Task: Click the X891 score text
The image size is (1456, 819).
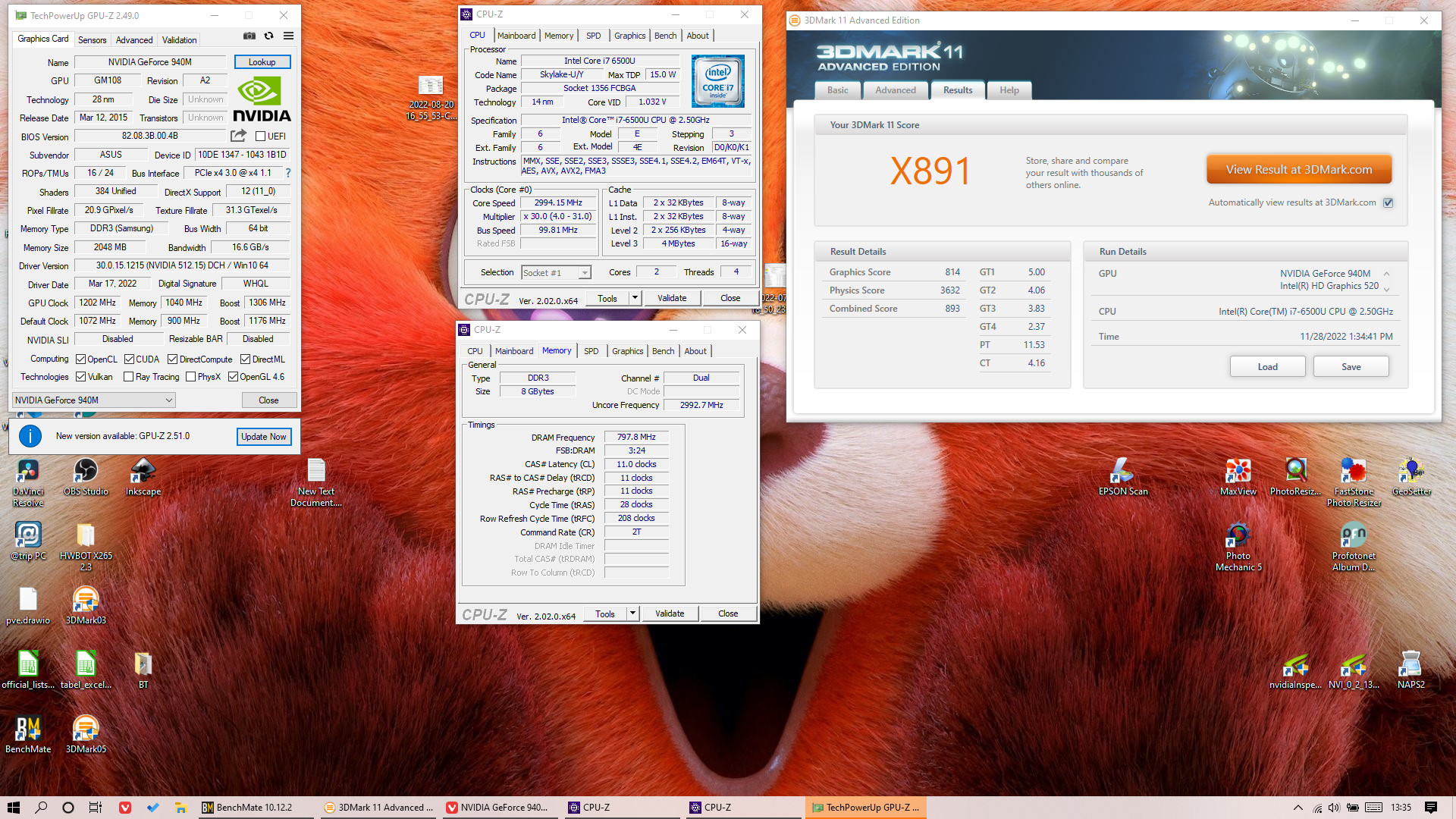Action: [930, 171]
